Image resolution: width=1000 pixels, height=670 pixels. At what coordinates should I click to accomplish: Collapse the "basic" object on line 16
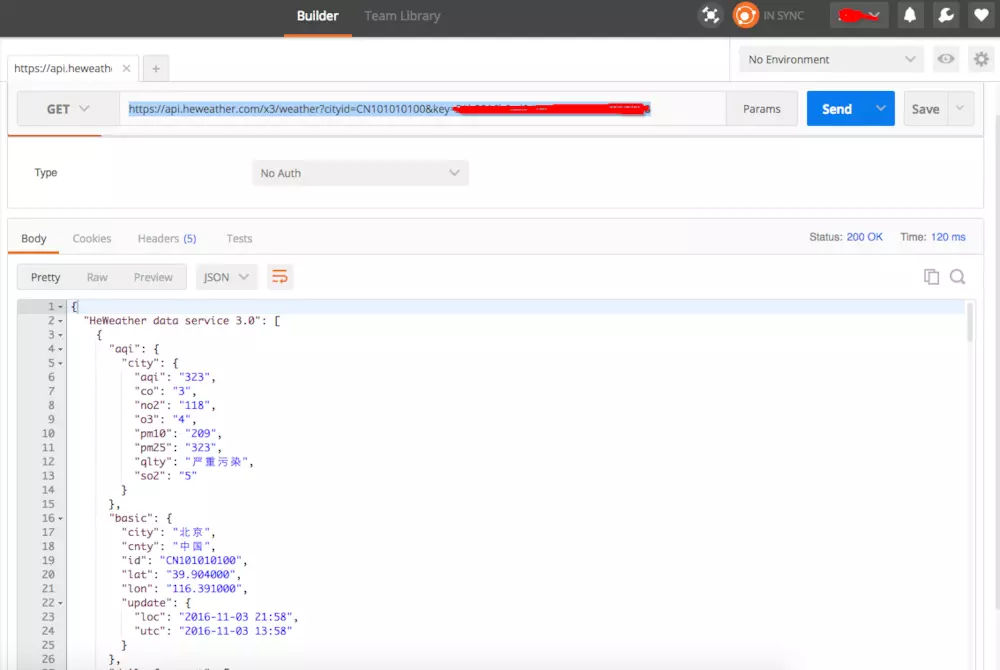coord(61,519)
